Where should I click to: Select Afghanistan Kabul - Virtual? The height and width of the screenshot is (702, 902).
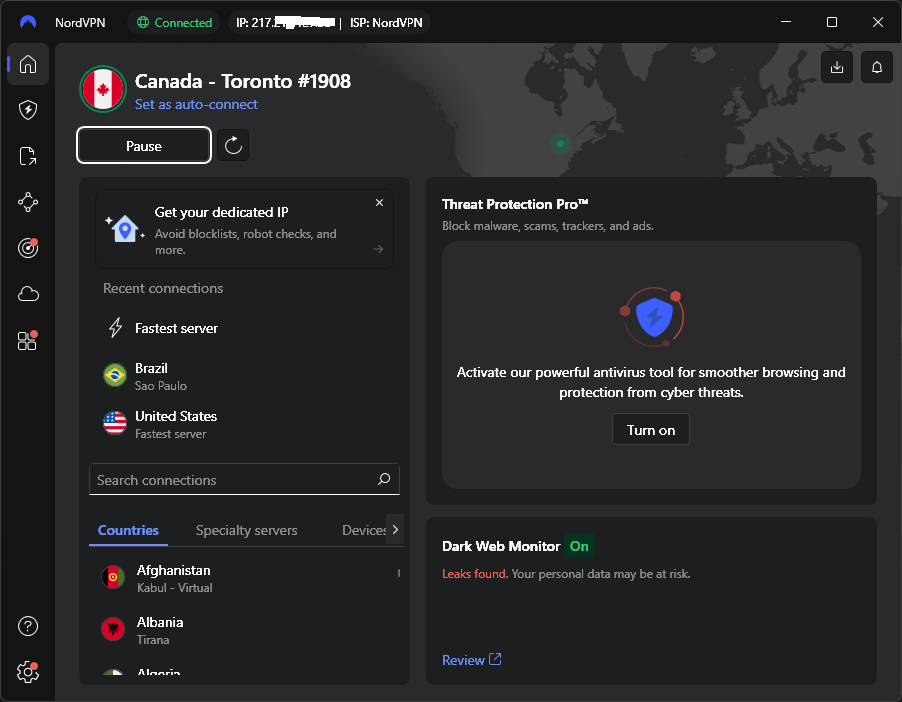pos(244,578)
